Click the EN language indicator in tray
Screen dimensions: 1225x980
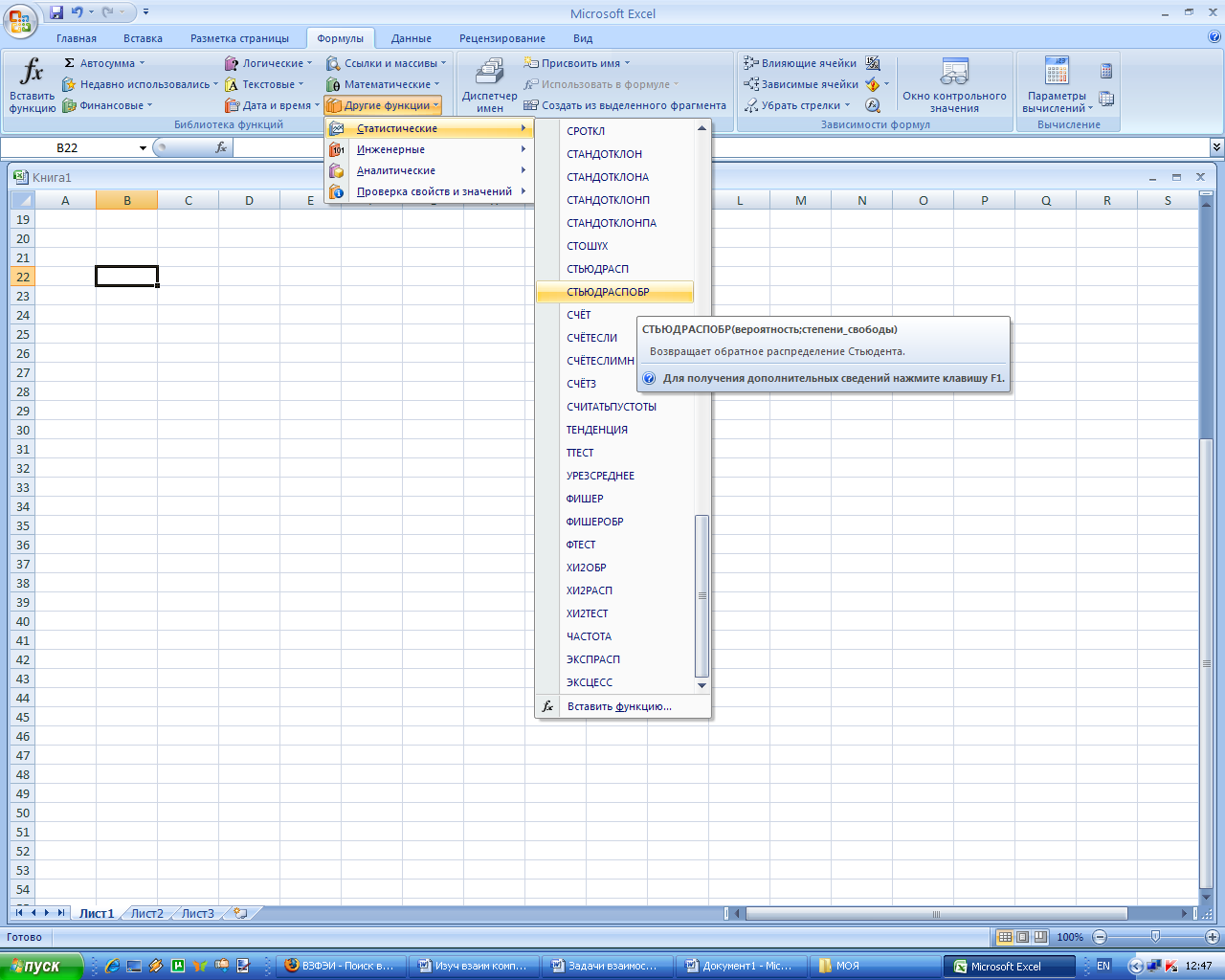point(1103,966)
